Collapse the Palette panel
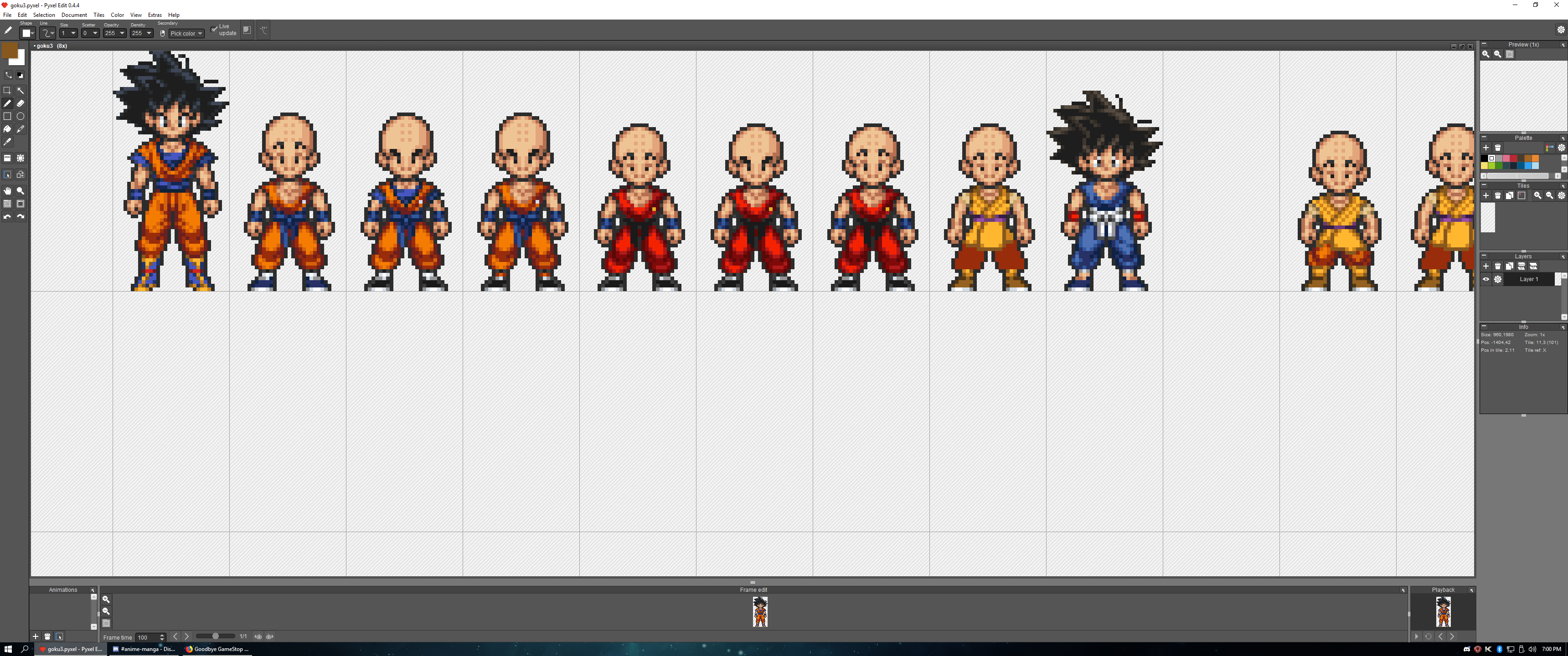This screenshot has height=656, width=1568. pyautogui.click(x=1484, y=137)
